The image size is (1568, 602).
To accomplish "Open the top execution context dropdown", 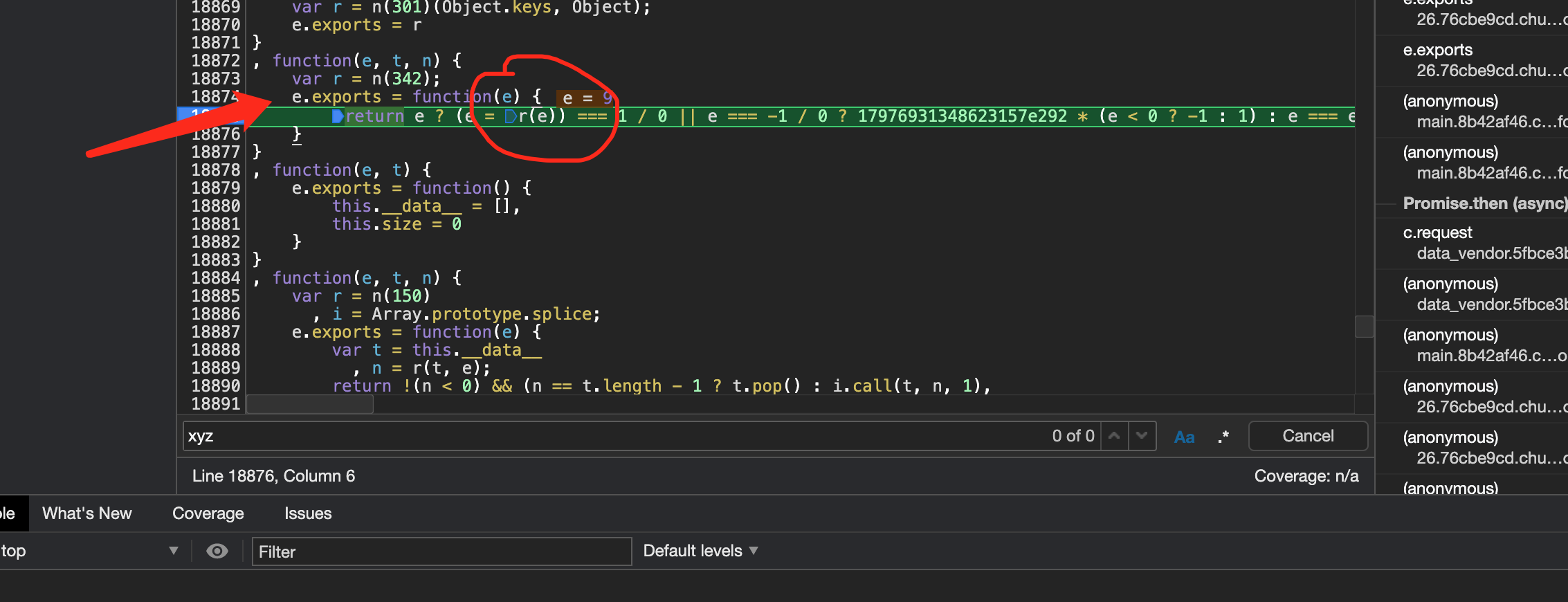I will tap(90, 551).
